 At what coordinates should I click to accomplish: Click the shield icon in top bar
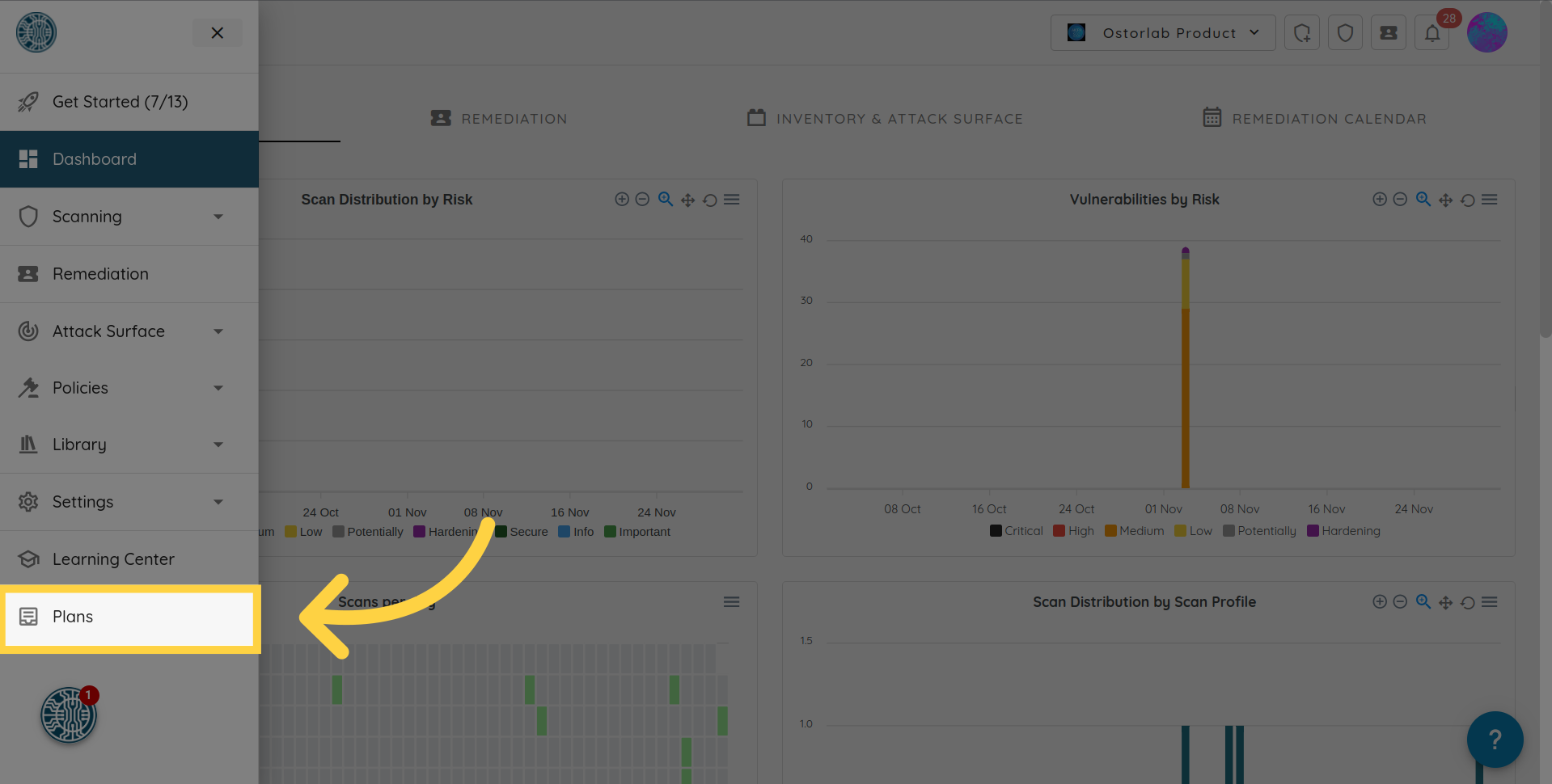[x=1345, y=33]
